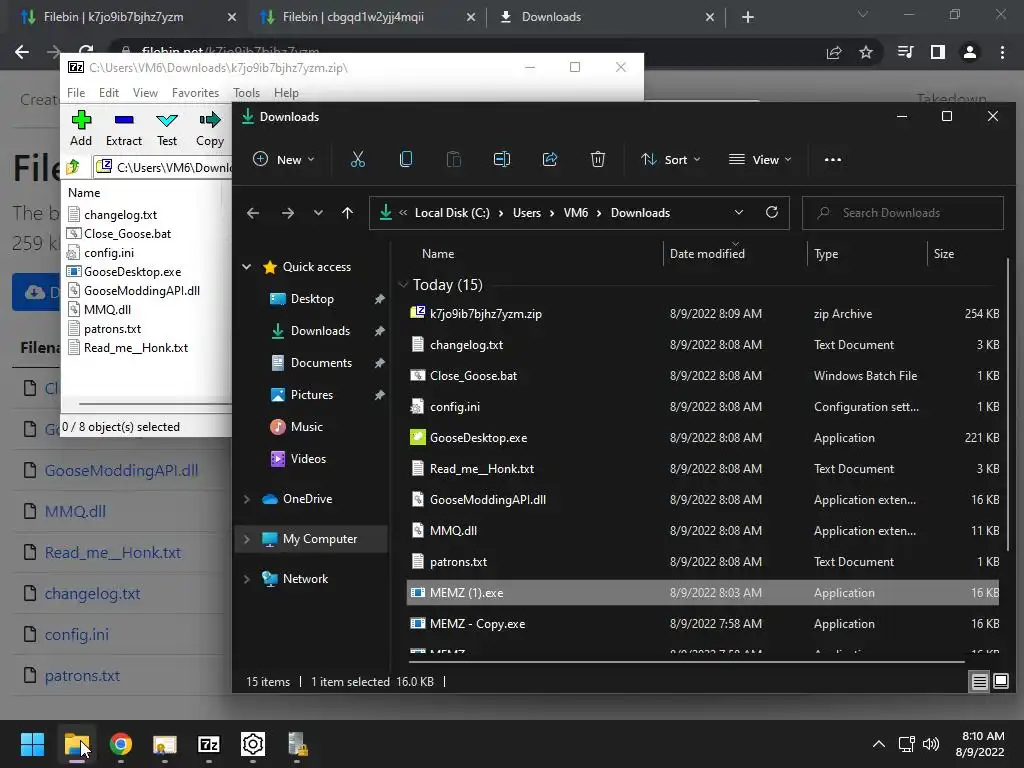
Task: Open 7-Zip from the taskbar
Action: tap(209, 744)
